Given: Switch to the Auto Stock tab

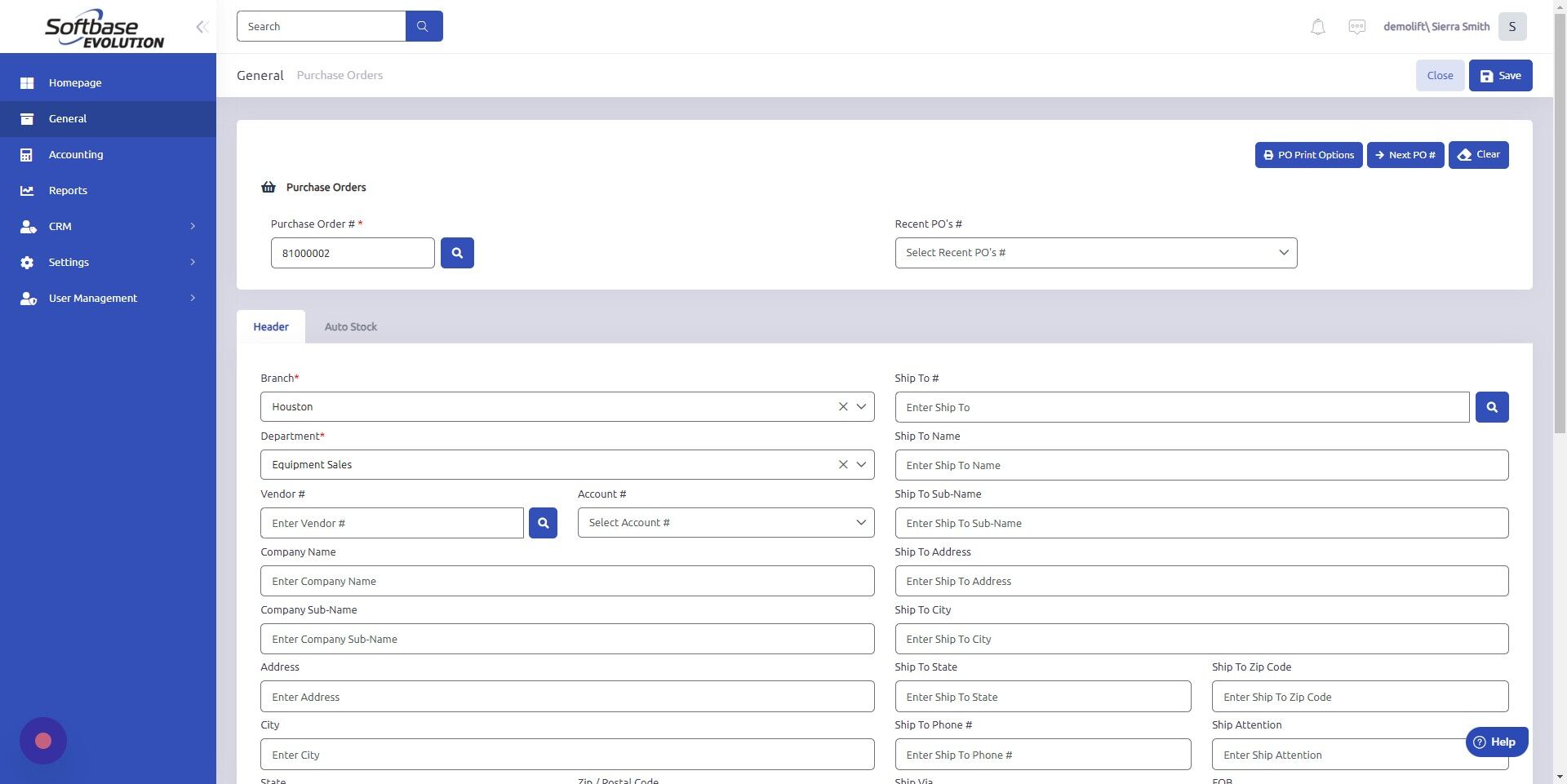Looking at the screenshot, I should (x=350, y=326).
